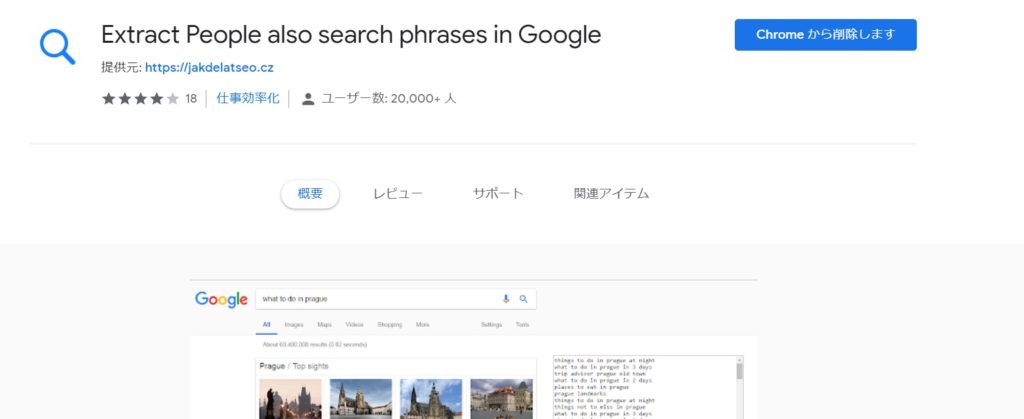The height and width of the screenshot is (419, 1024).
Task: Click the 'All' tab in Google preview
Action: pyautogui.click(x=266, y=324)
